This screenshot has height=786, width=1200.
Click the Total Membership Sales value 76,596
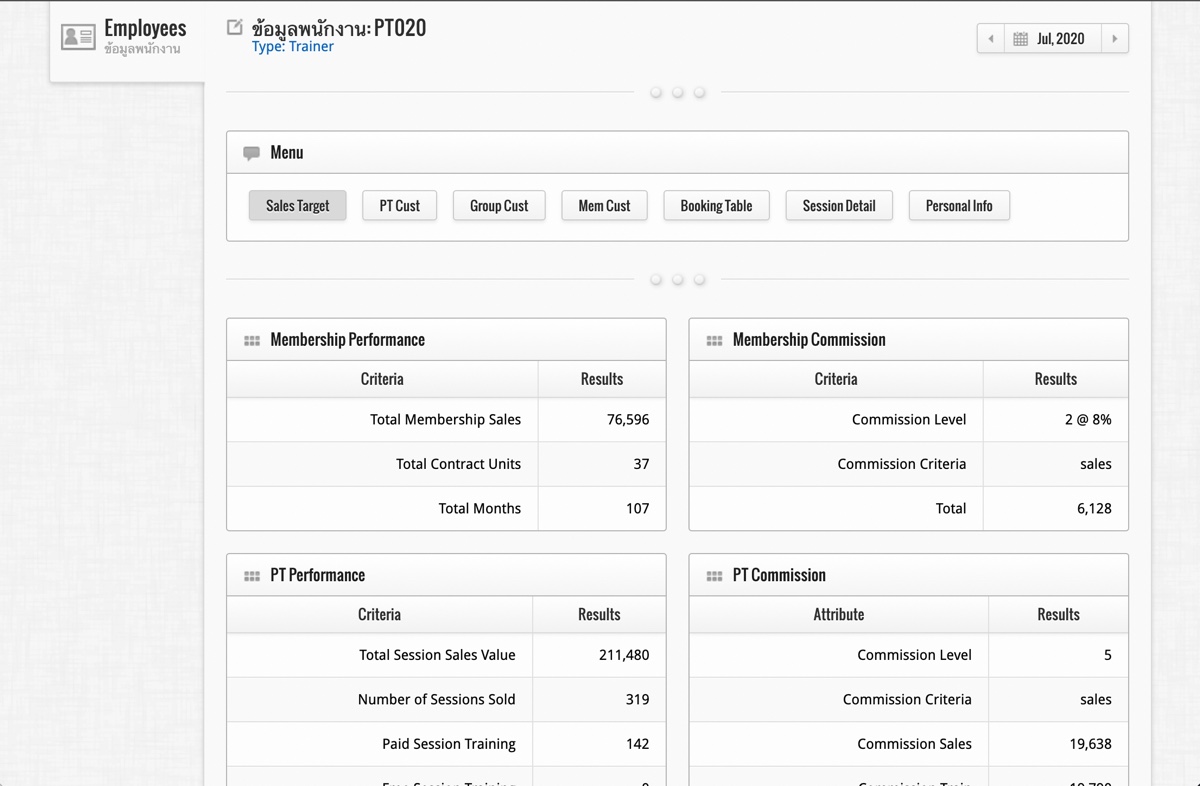(x=628, y=420)
